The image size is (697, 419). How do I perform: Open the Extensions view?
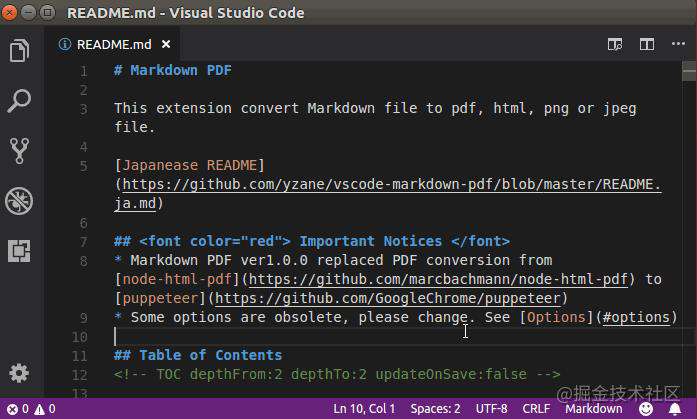(19, 251)
